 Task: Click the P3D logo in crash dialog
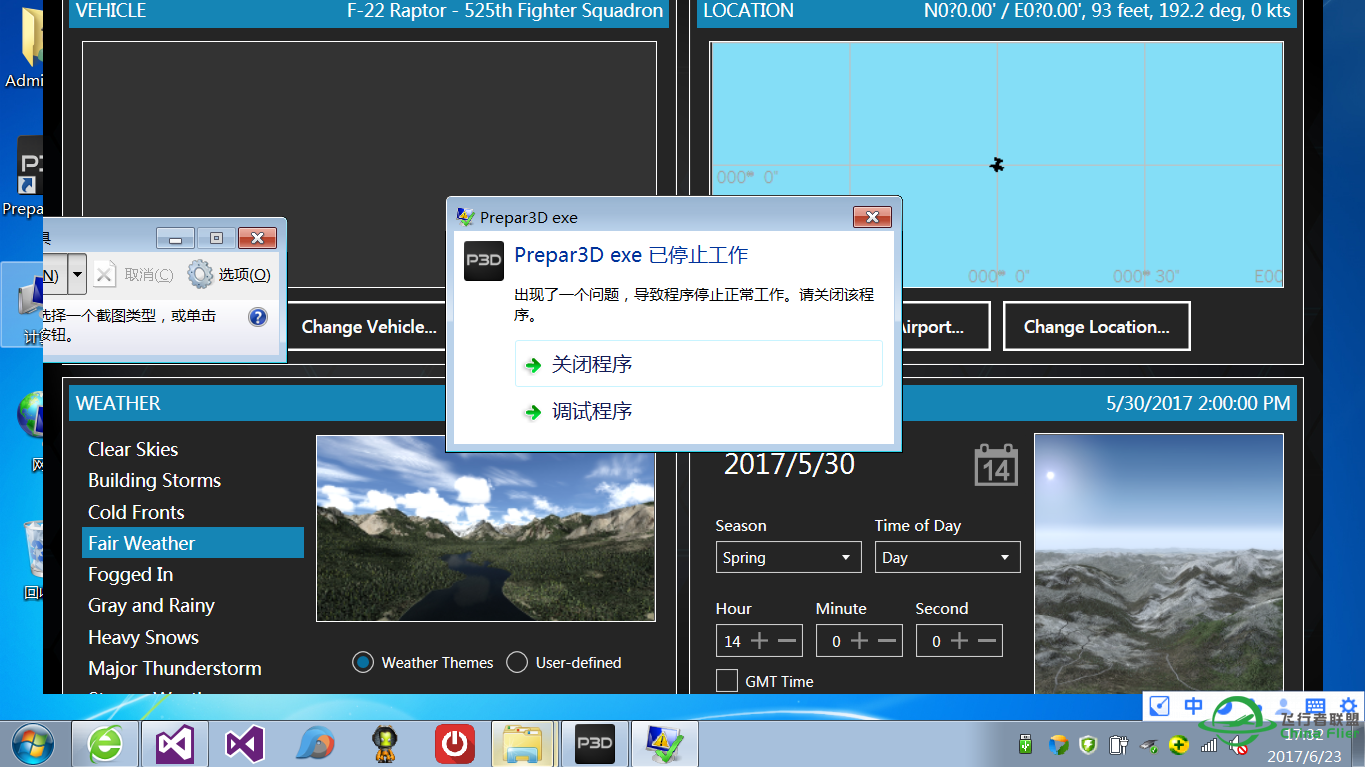click(484, 260)
